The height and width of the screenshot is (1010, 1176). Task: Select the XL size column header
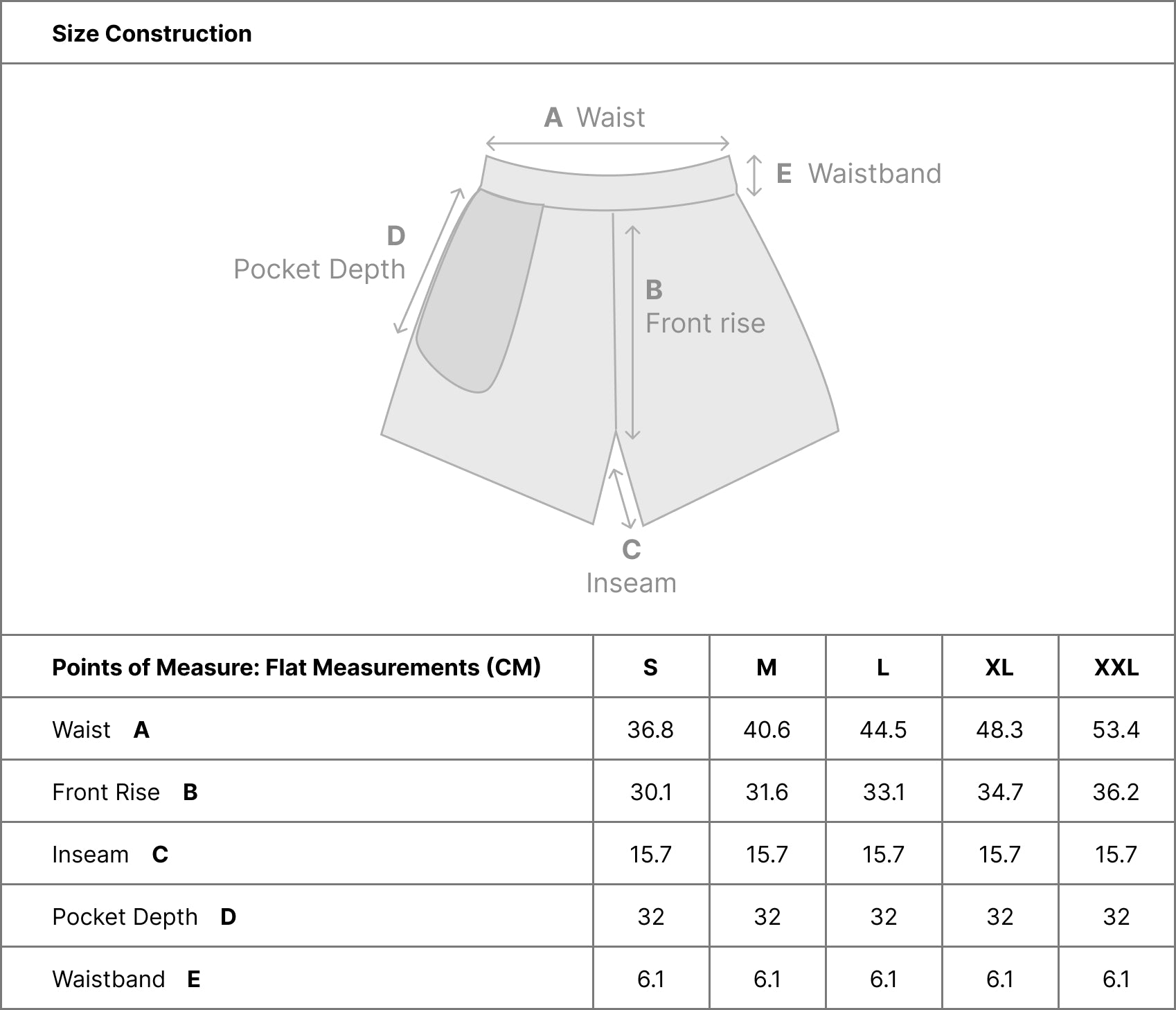tap(999, 667)
